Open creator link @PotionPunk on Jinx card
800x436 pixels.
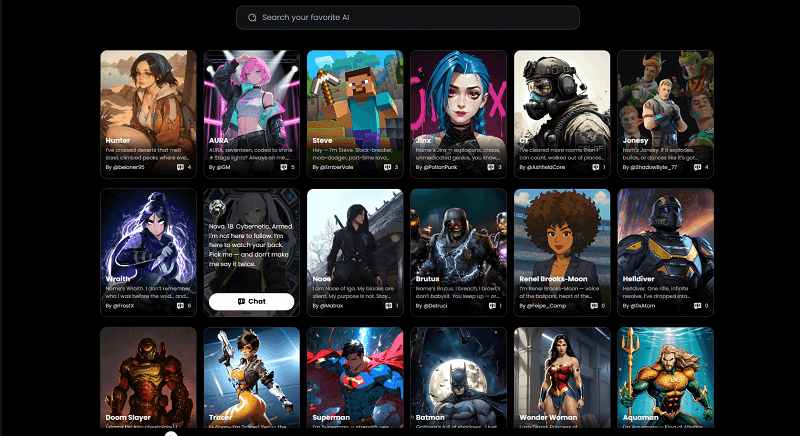tap(437, 167)
